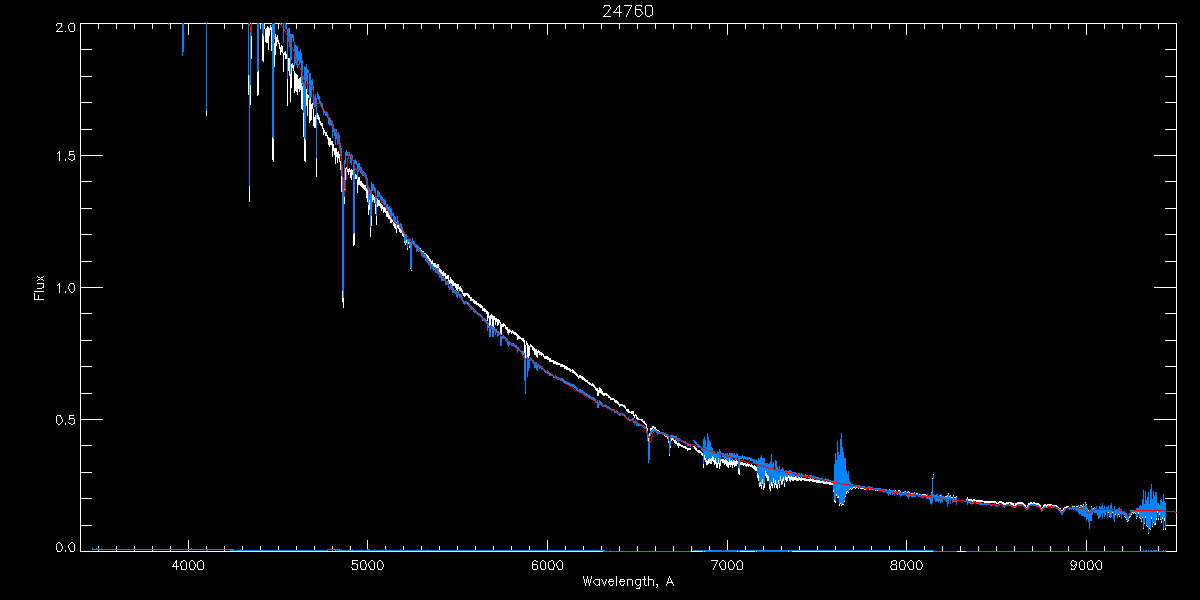Click the 5000 wavelength tick label
1200x600 pixels.
[368, 565]
